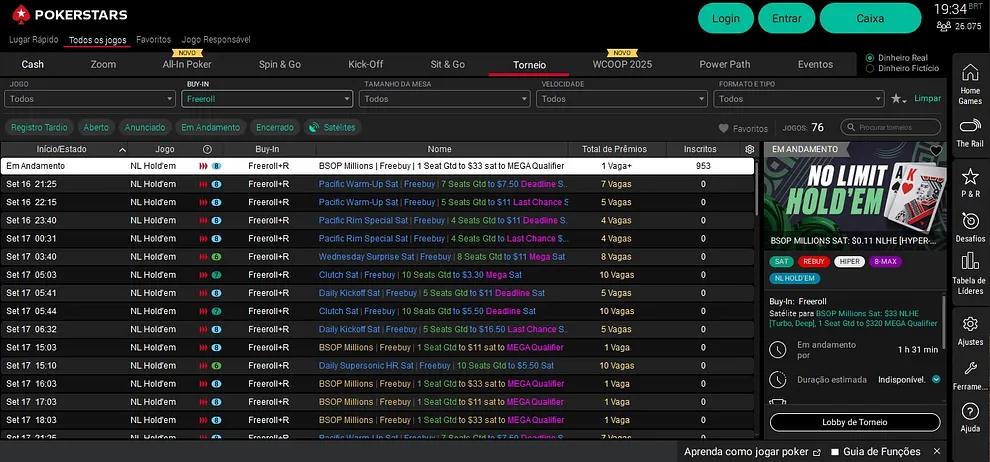990x462 pixels.
Task: Open the Formato e Tipo dropdown
Action: pyautogui.click(x=799, y=99)
